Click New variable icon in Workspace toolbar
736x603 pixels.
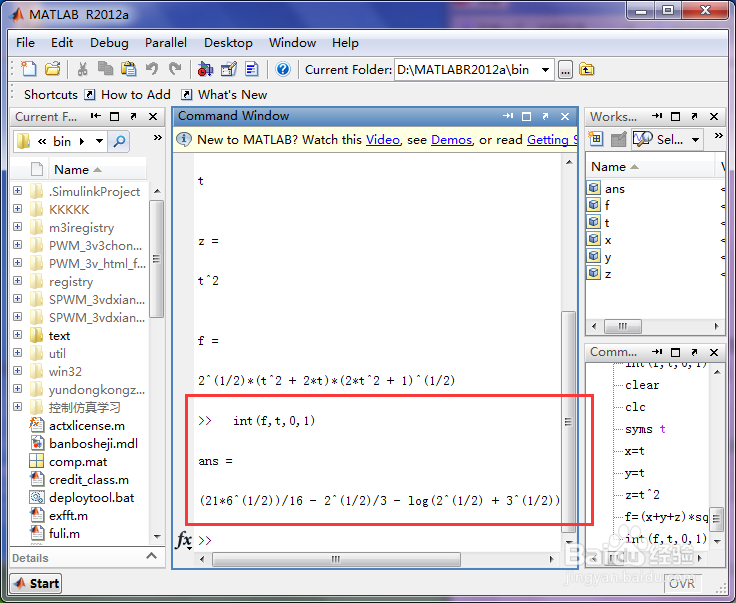tap(596, 139)
